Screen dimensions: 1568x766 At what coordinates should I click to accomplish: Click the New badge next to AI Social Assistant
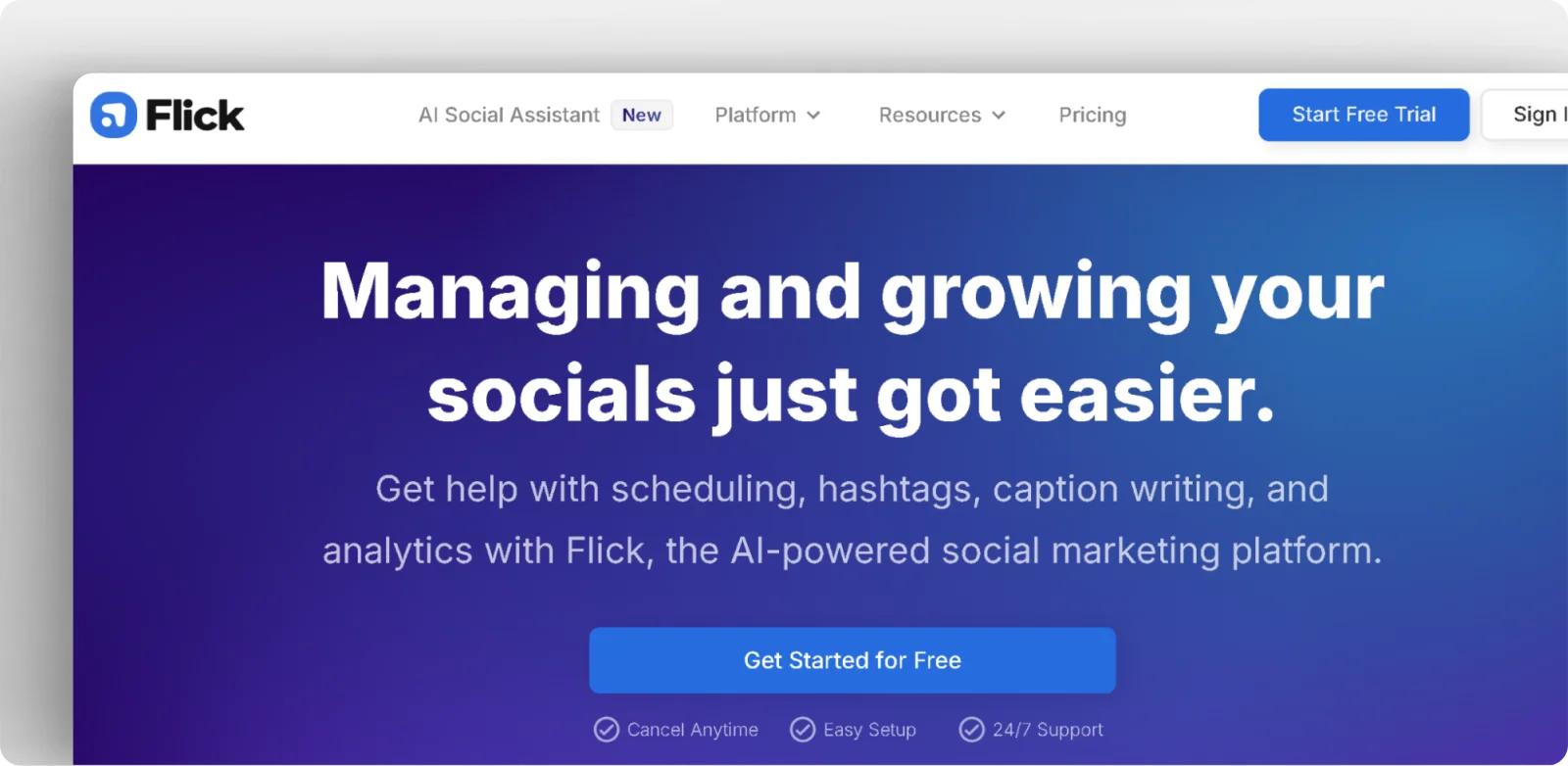point(641,115)
